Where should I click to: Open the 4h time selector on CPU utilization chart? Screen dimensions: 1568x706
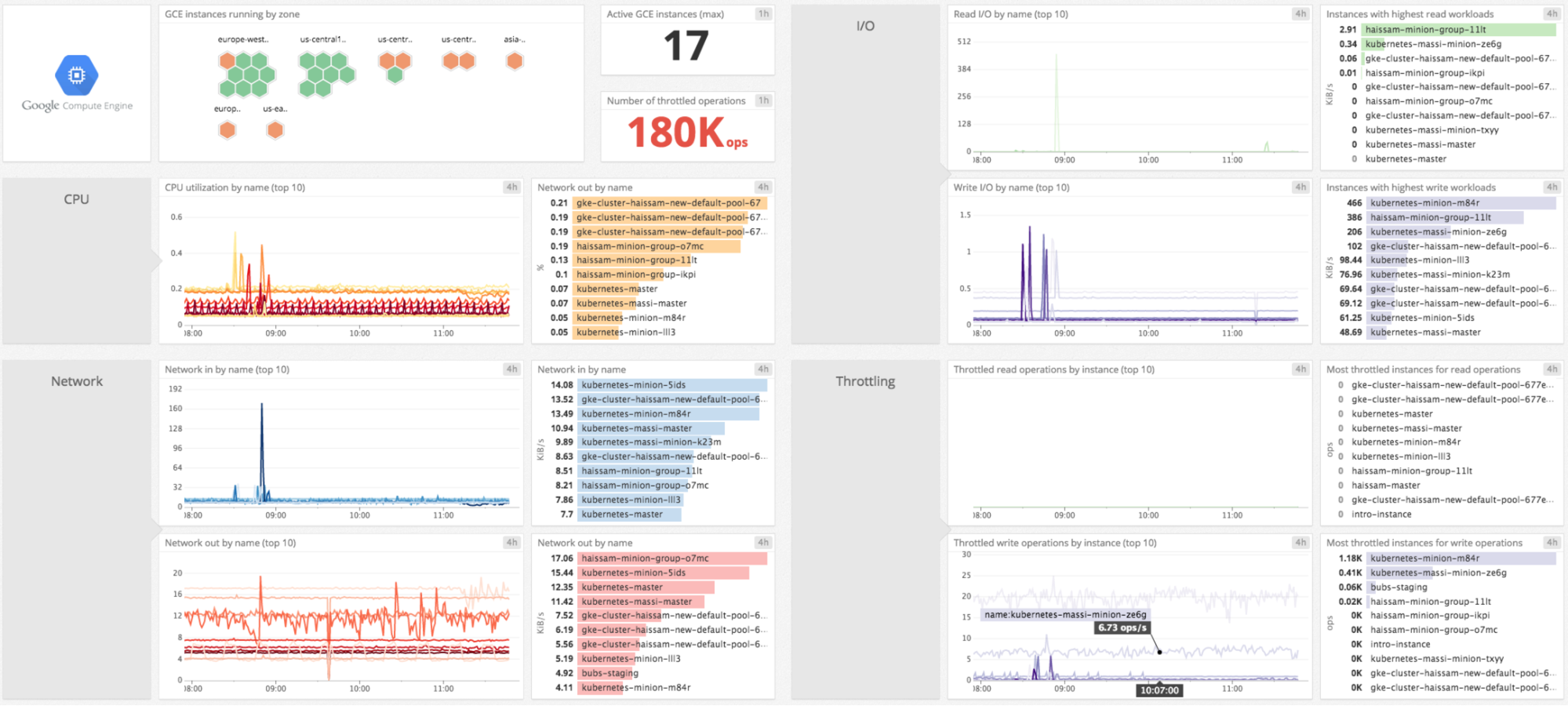click(511, 187)
